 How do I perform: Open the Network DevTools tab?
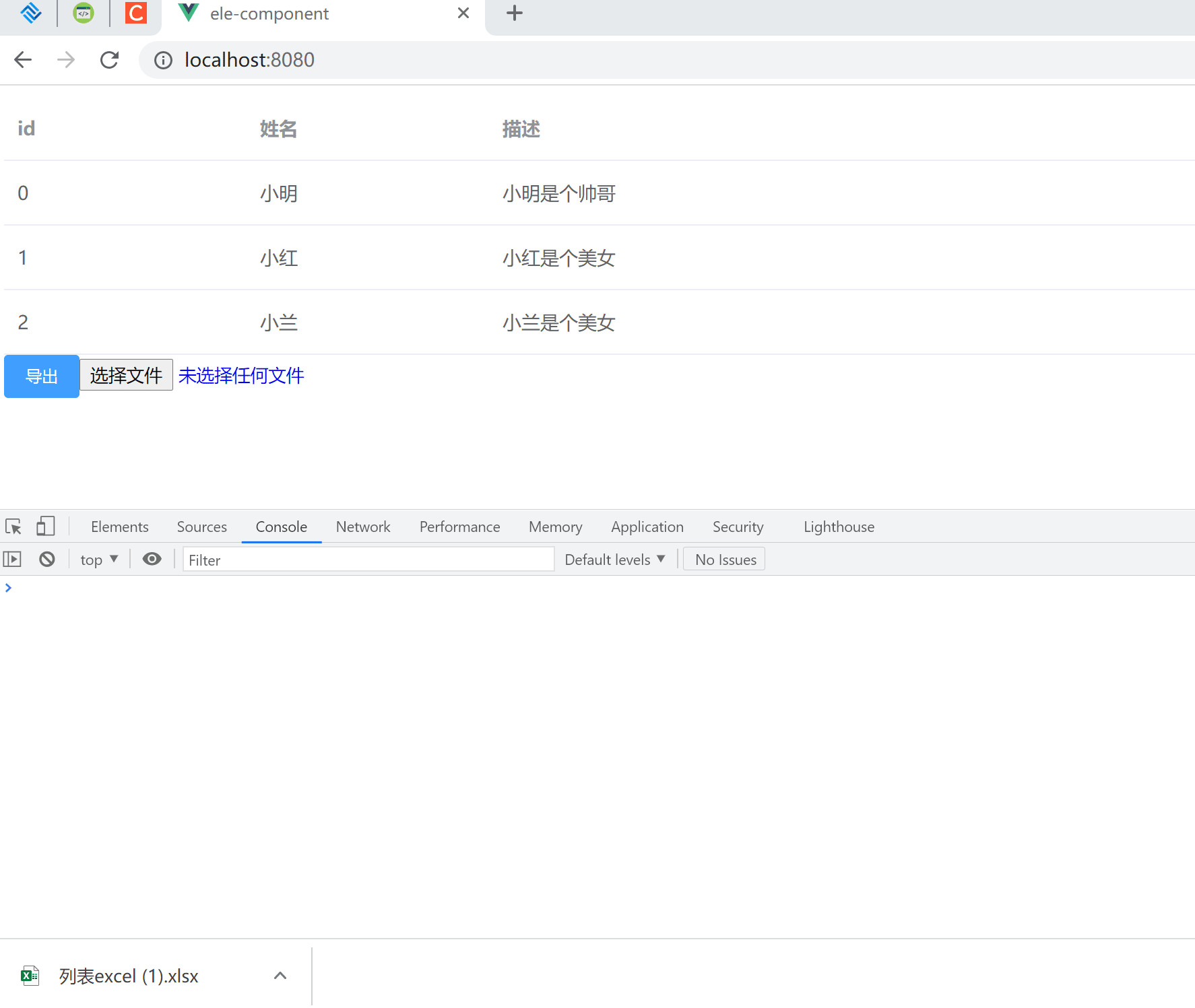click(x=363, y=527)
